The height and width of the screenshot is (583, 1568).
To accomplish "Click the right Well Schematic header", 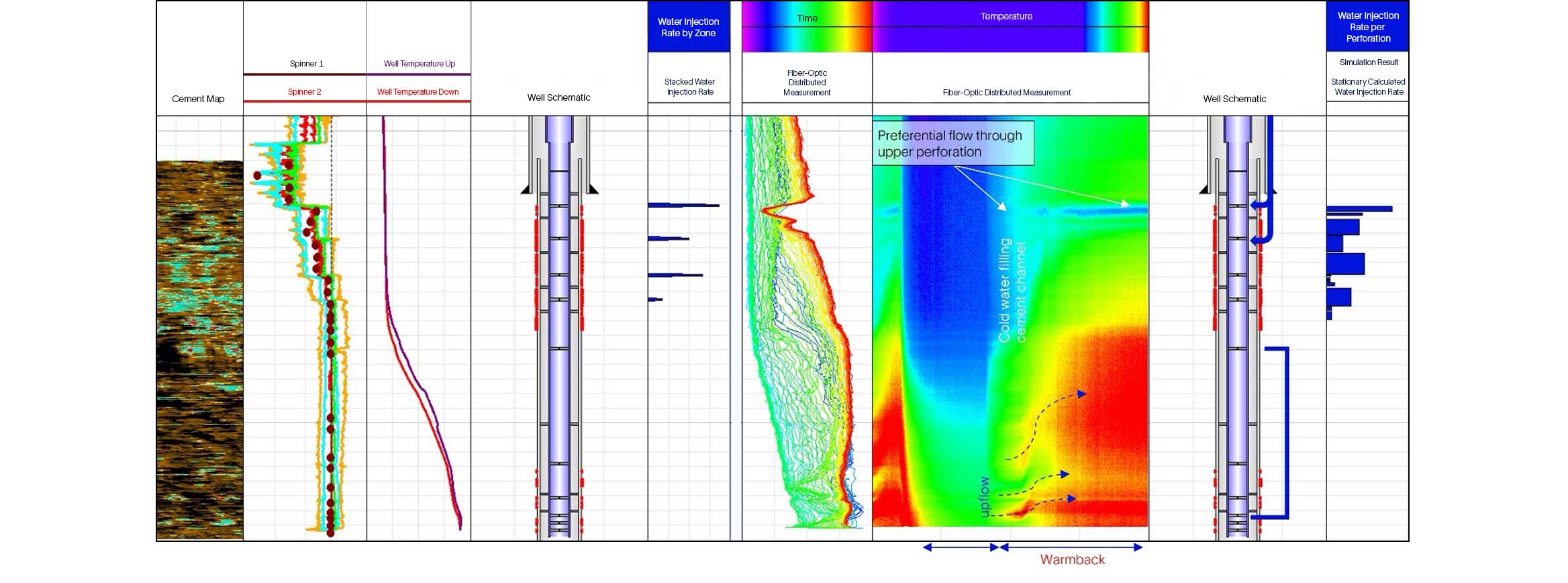I will [1235, 99].
